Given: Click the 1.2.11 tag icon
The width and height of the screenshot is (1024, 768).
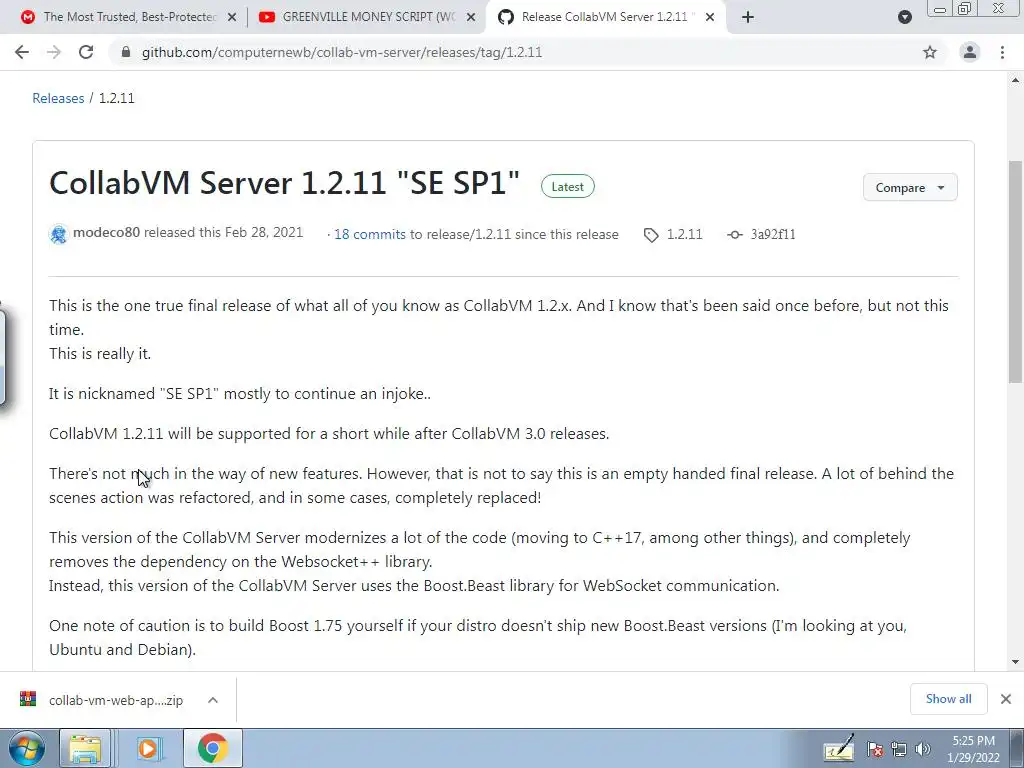Looking at the screenshot, I should [651, 235].
